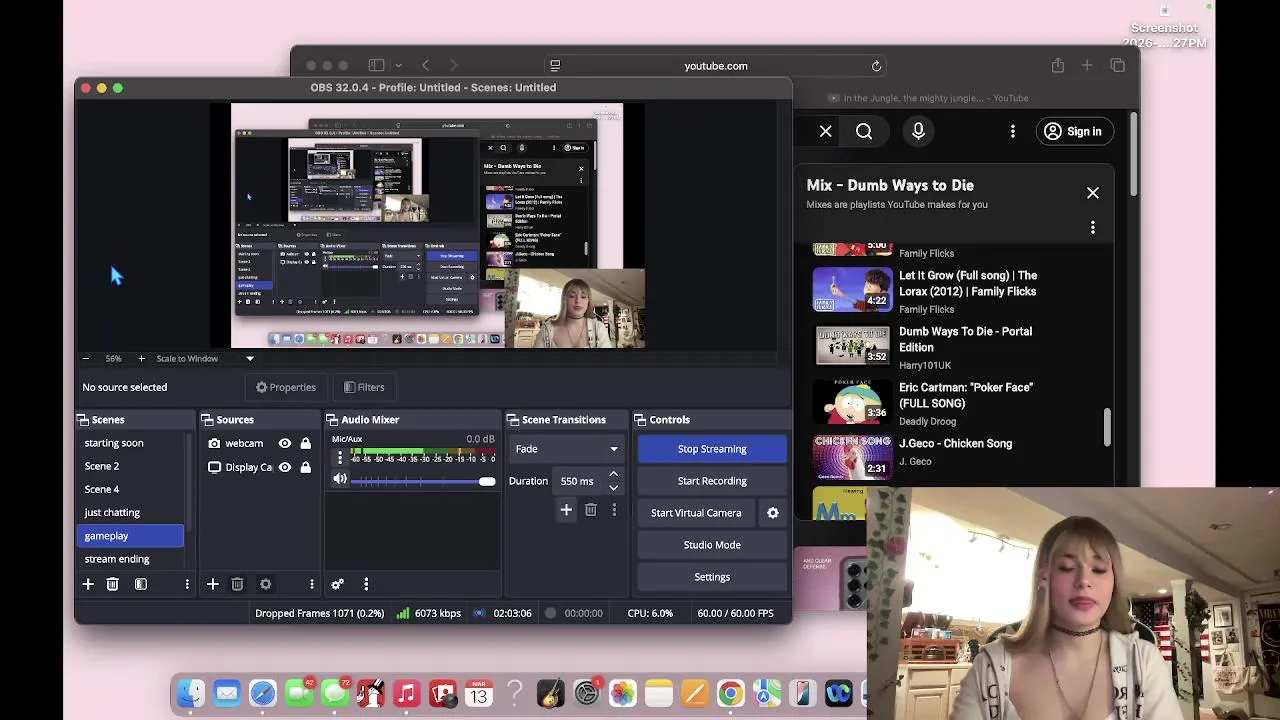The width and height of the screenshot is (1280, 720).
Task: Open advanced audio properties gears icon
Action: (338, 584)
